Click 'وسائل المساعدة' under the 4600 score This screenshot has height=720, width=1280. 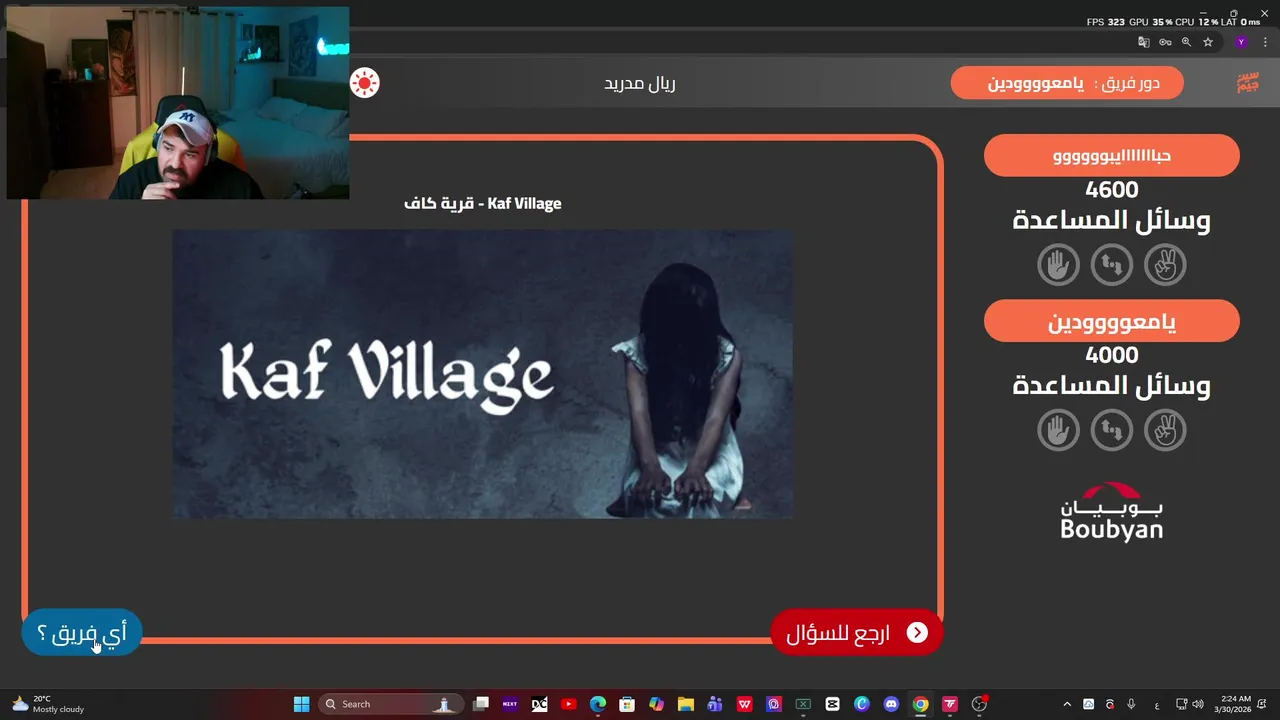(x=1112, y=221)
